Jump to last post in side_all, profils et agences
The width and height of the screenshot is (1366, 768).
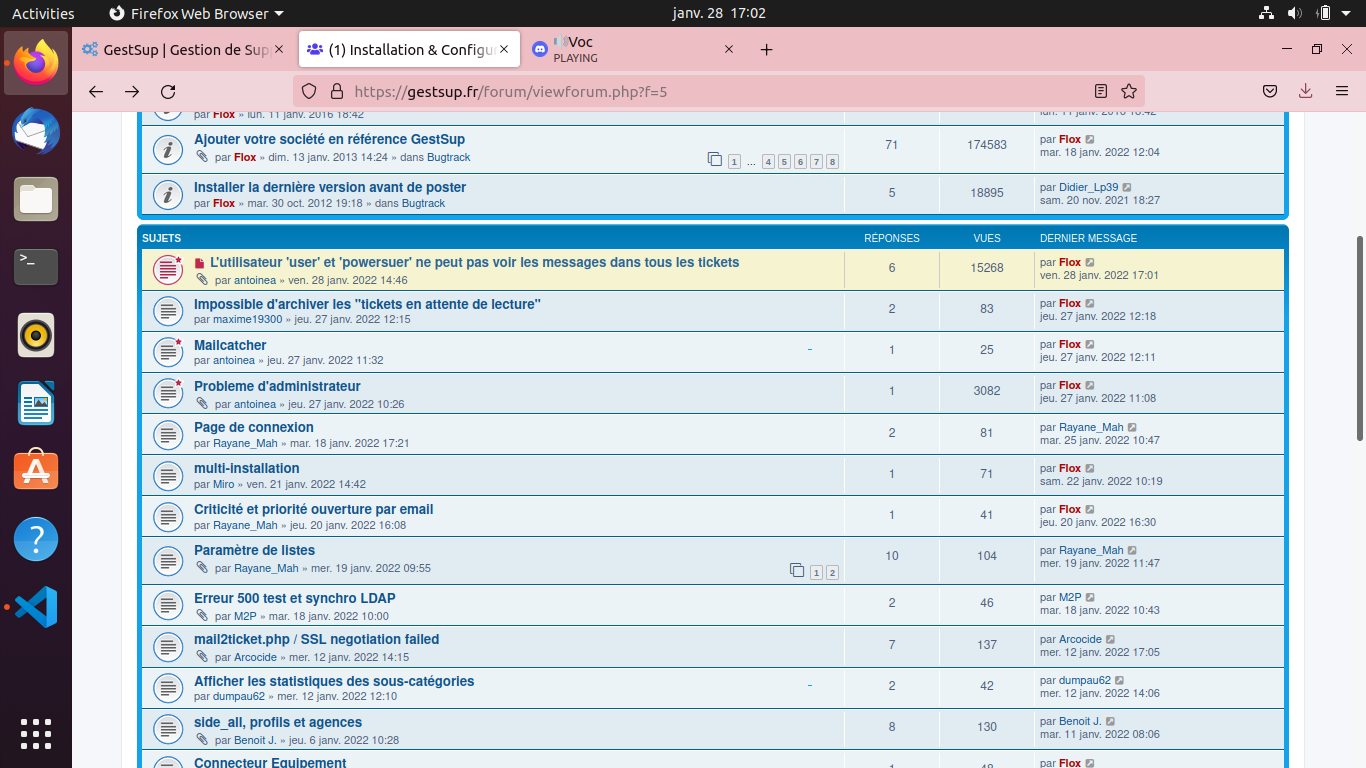click(1110, 721)
